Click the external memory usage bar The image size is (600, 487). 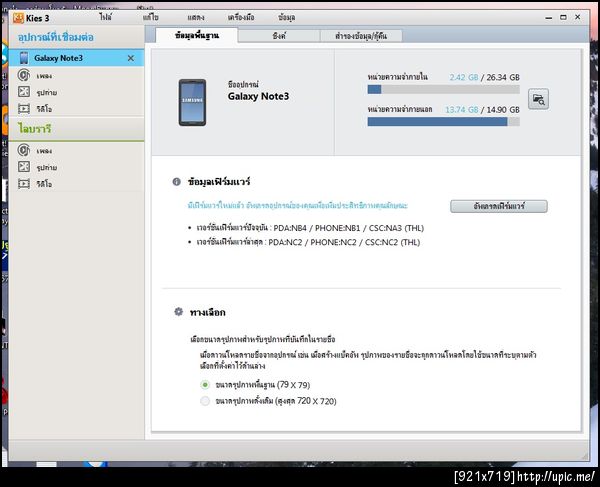[x=443, y=122]
